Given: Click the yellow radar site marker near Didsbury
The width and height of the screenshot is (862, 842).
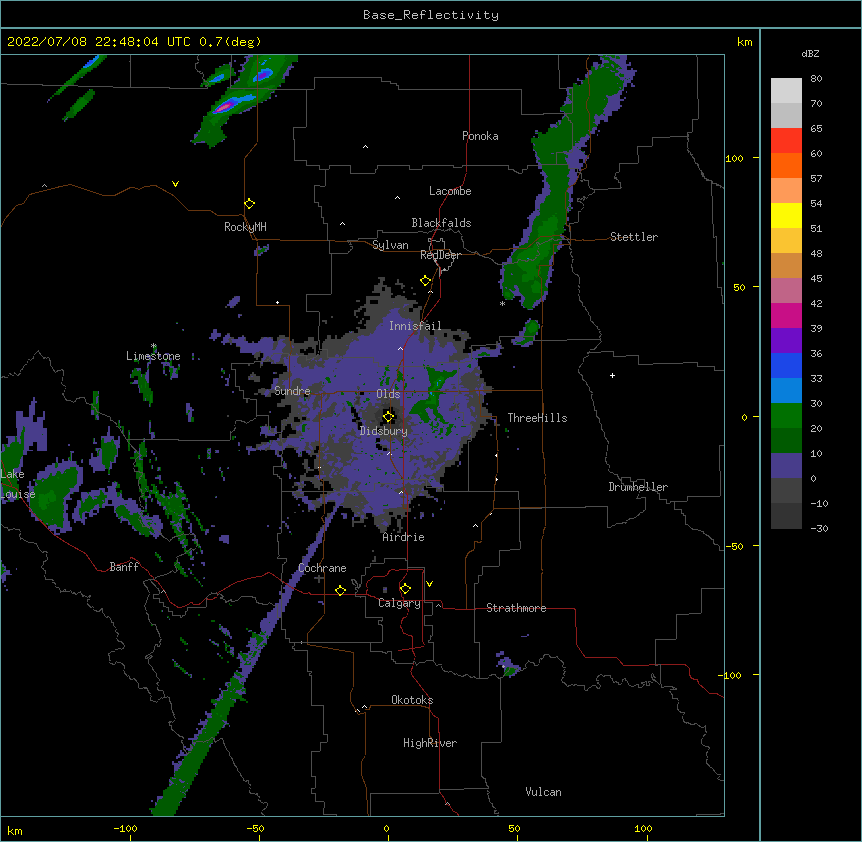Looking at the screenshot, I should [x=388, y=416].
